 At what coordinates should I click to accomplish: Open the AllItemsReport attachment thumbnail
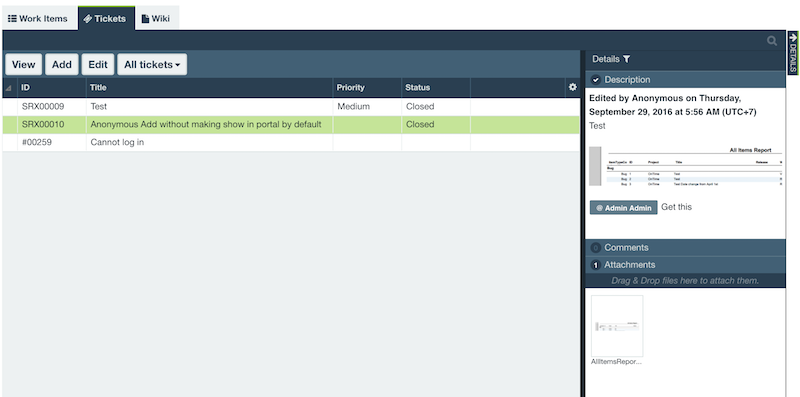[x=617, y=326]
